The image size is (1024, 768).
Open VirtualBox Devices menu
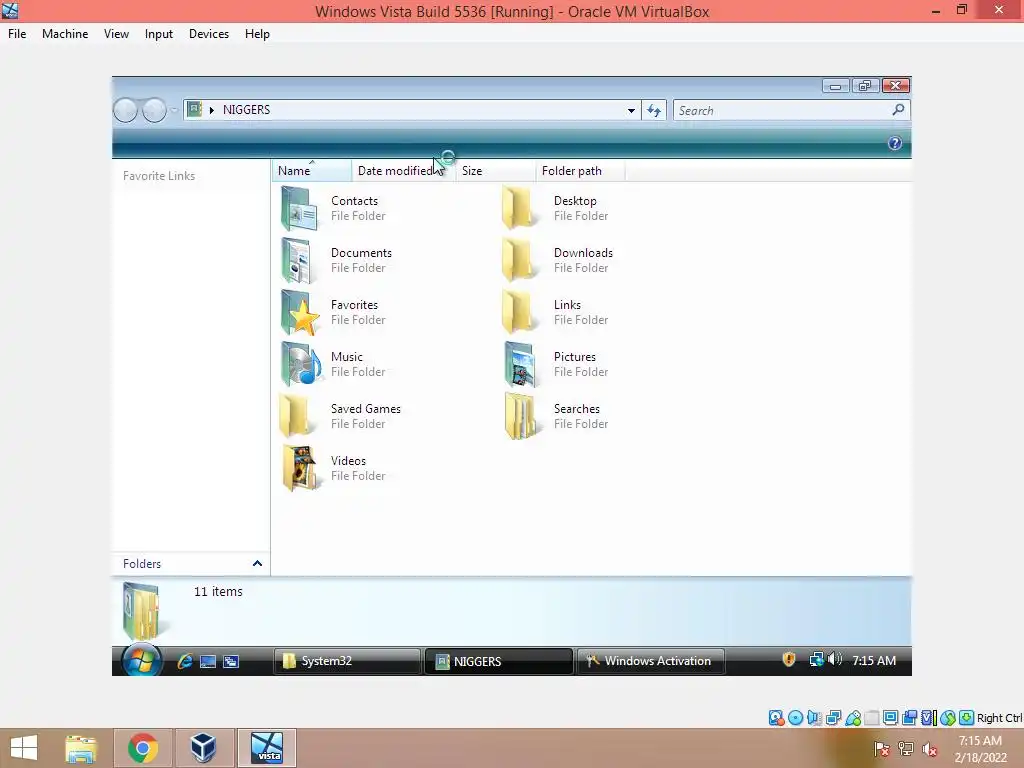click(x=209, y=34)
